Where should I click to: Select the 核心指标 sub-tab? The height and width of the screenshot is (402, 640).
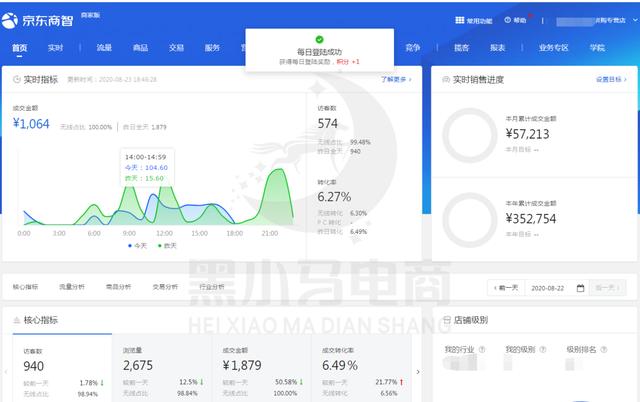click(x=25, y=287)
